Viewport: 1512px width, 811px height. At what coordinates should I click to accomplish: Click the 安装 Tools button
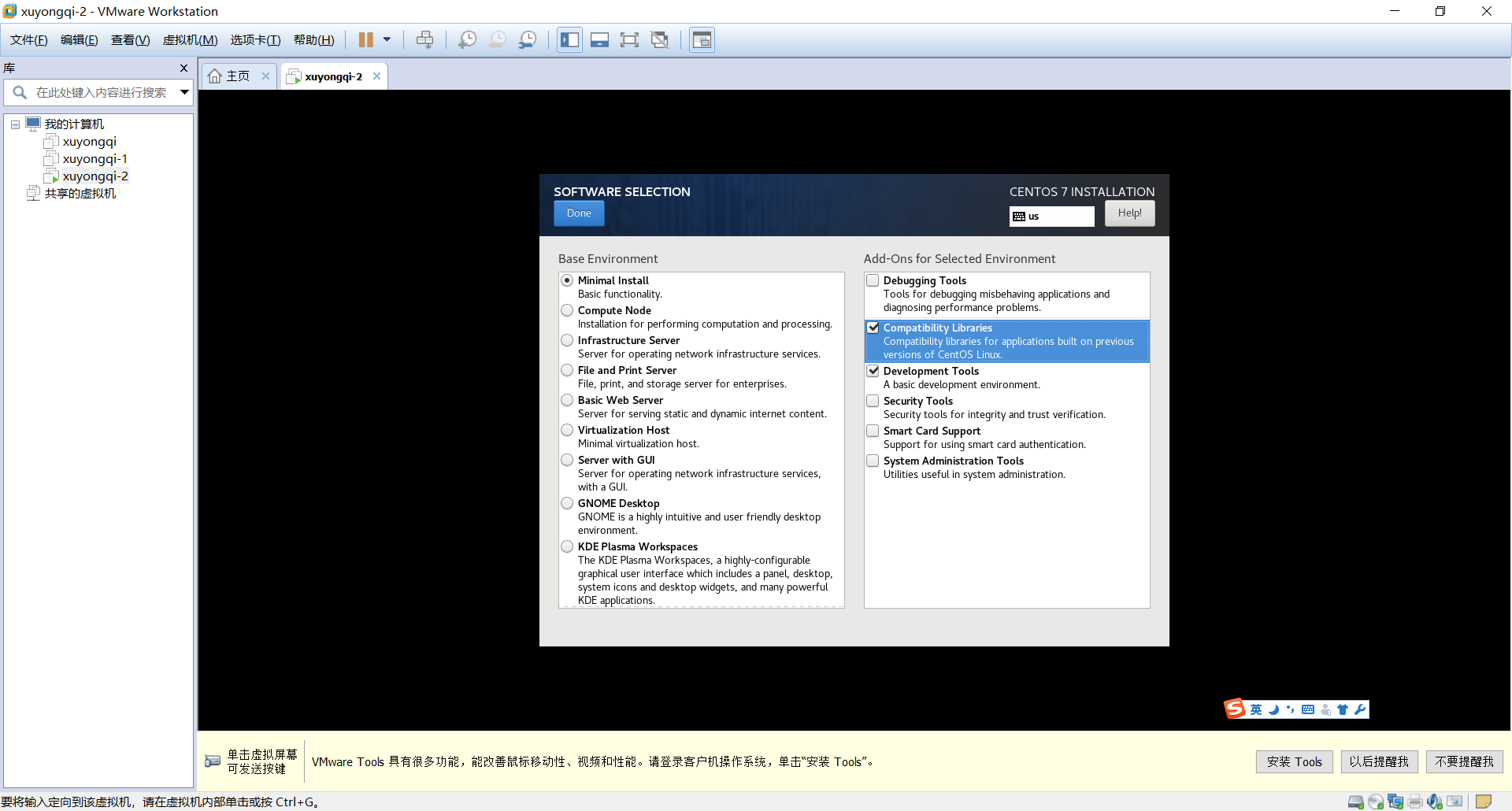(1294, 761)
